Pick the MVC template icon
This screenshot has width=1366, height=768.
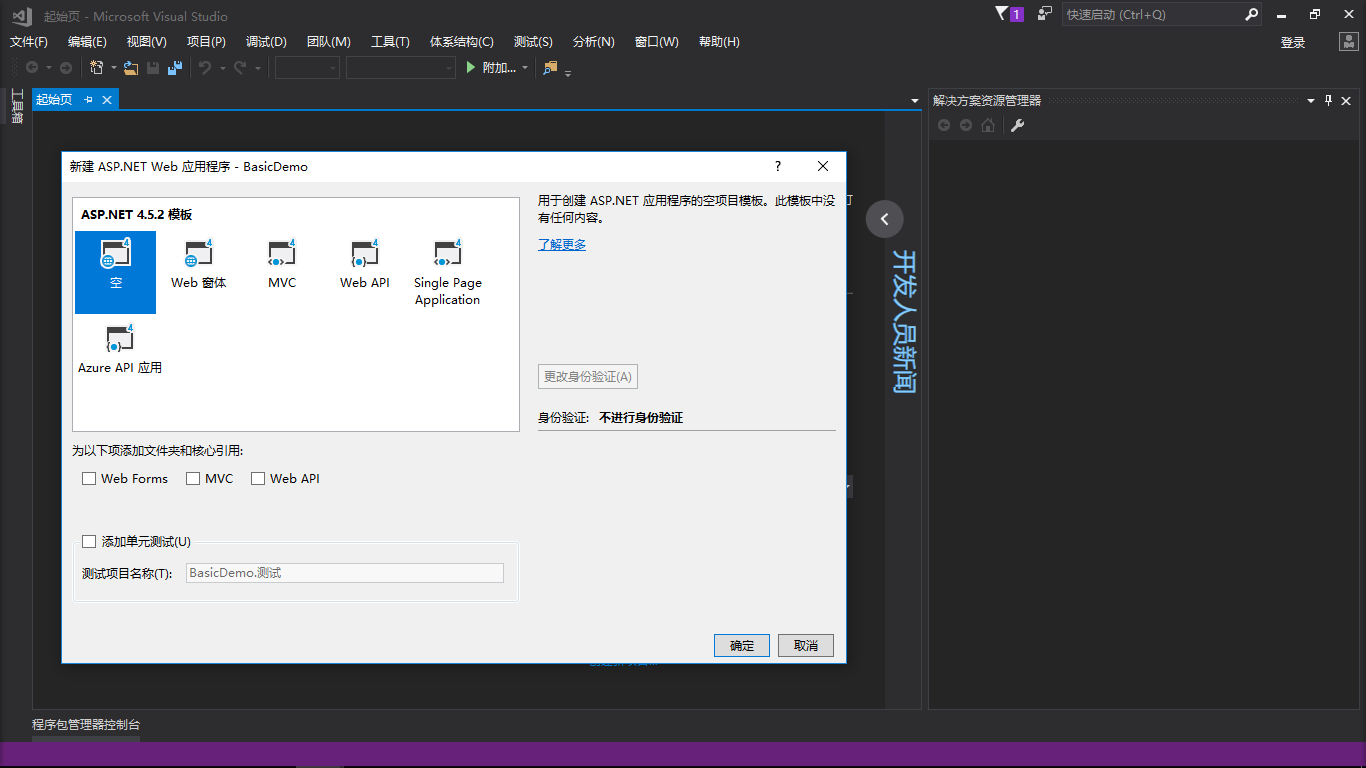282,264
